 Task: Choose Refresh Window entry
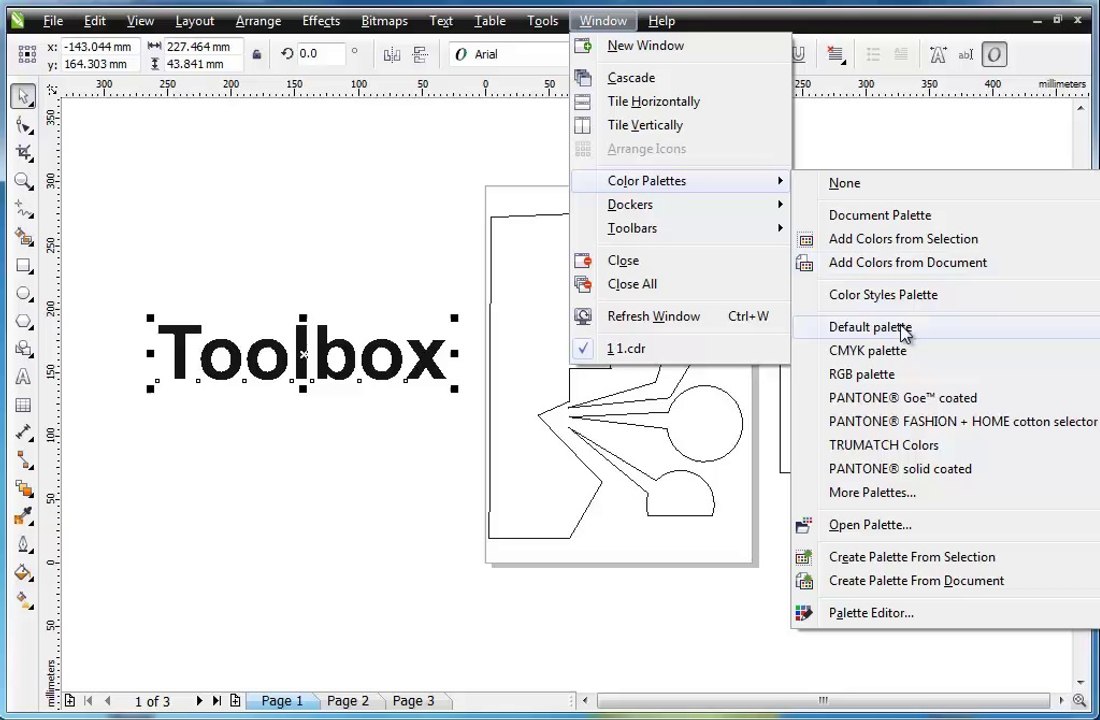[x=680, y=316]
